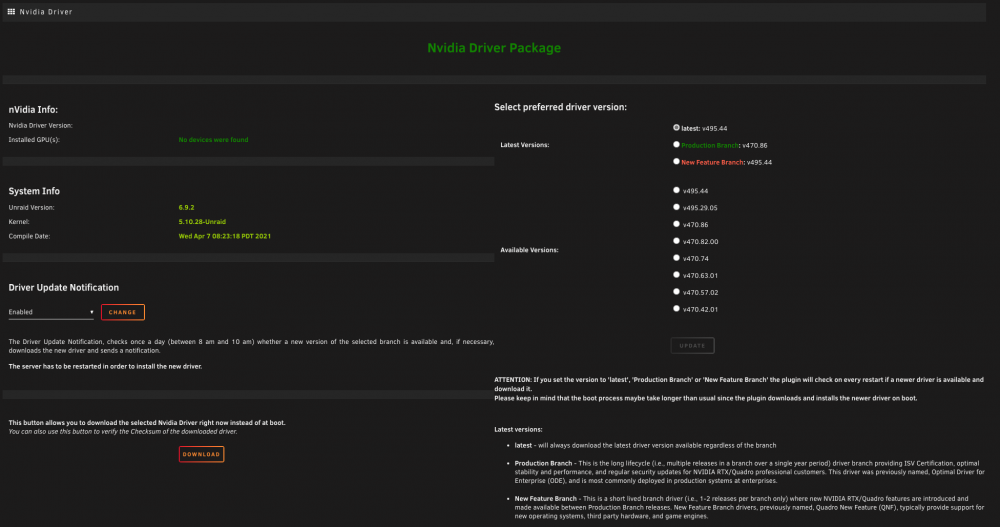Open the Driver Update Notification Enabled dropdown
The image size is (1000, 527).
click(x=51, y=312)
